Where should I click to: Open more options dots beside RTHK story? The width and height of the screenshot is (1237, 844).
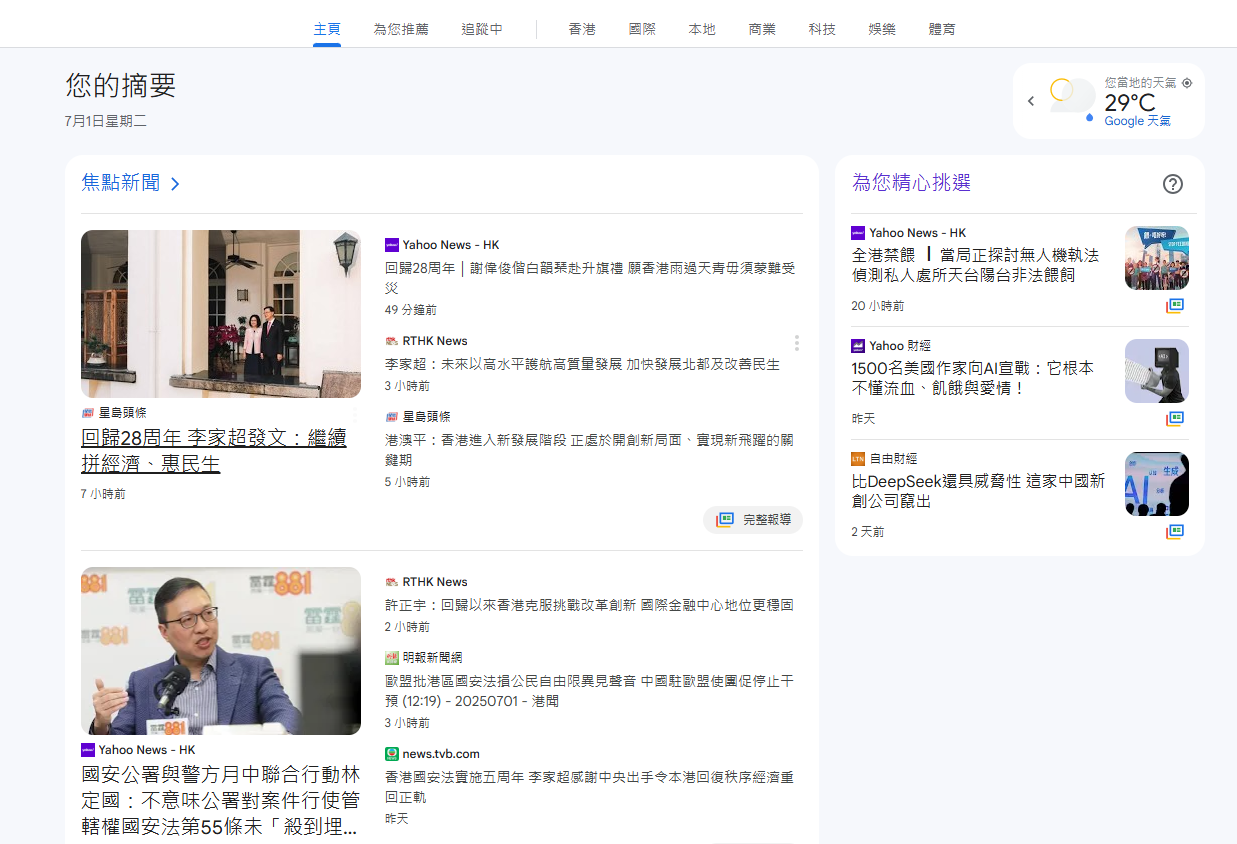click(796, 343)
